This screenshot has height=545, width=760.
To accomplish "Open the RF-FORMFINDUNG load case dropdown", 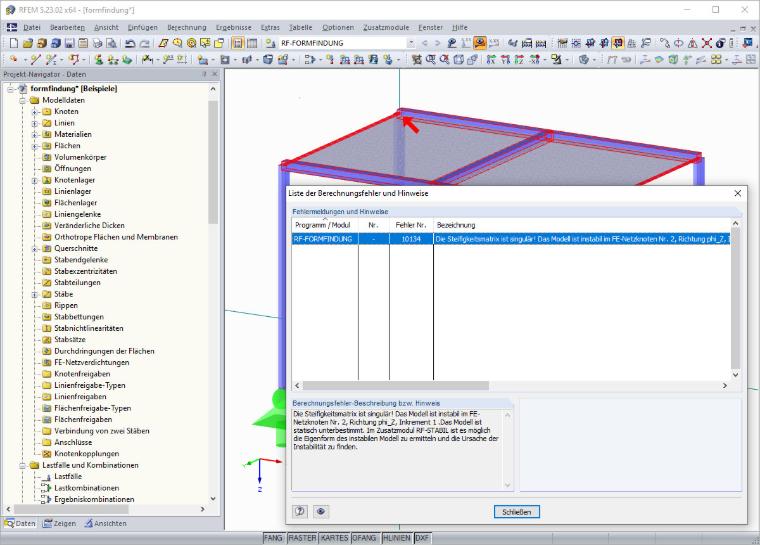I will 411,43.
